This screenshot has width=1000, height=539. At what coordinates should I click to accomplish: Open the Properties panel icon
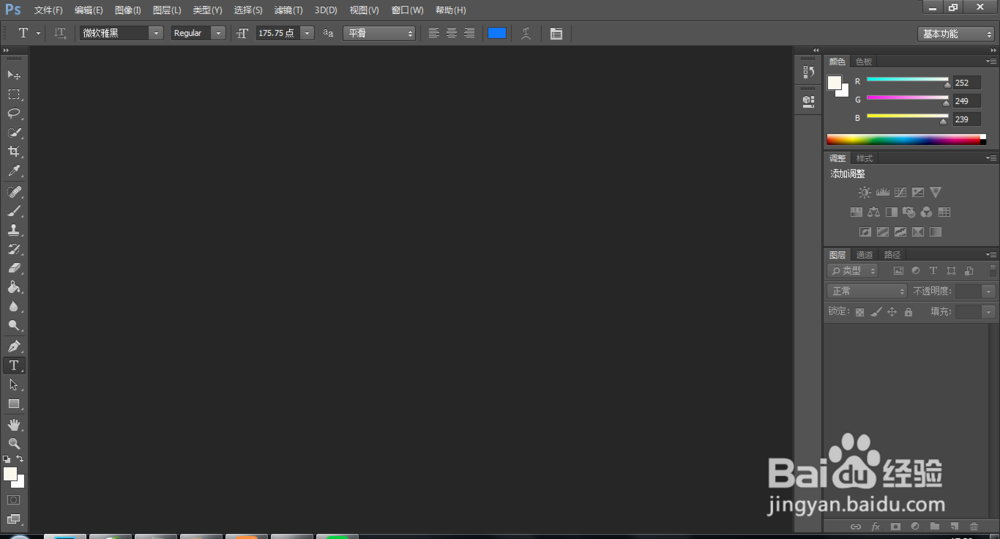(x=808, y=101)
